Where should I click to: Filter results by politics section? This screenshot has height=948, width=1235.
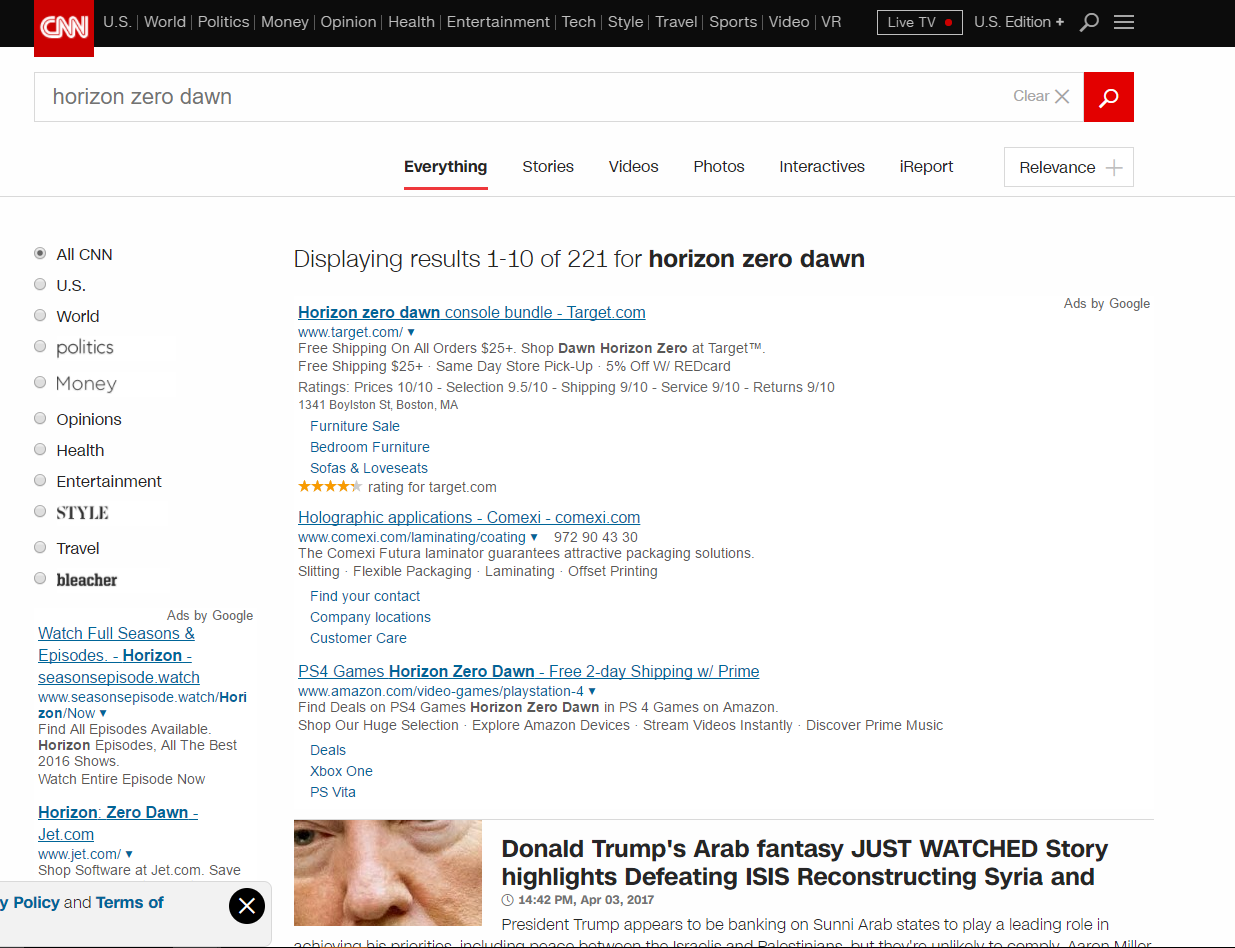(x=40, y=347)
